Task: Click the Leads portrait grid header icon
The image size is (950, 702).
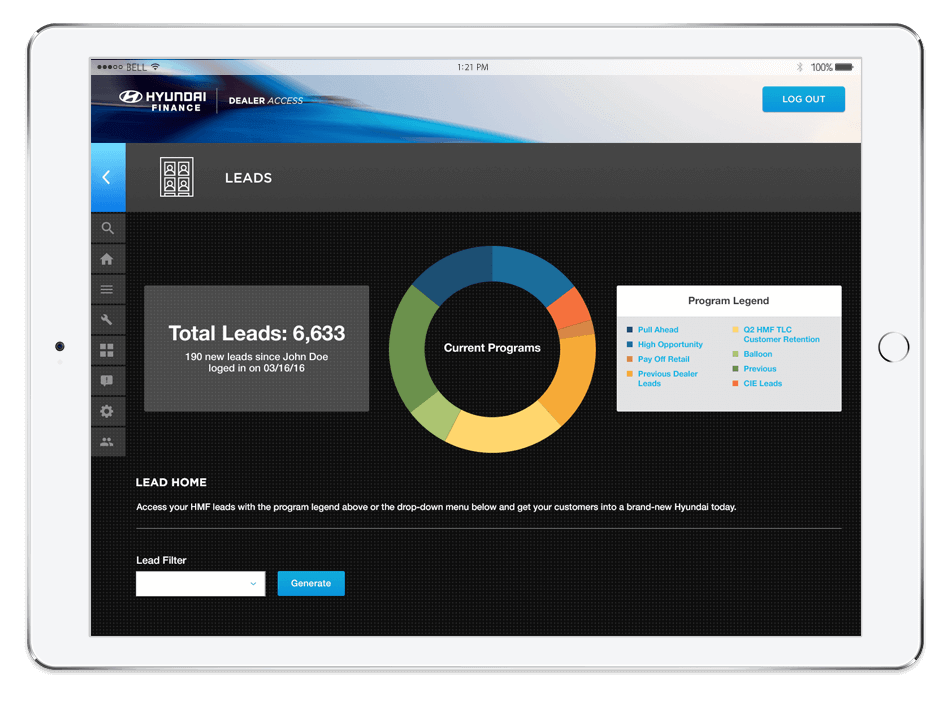Action: point(177,178)
